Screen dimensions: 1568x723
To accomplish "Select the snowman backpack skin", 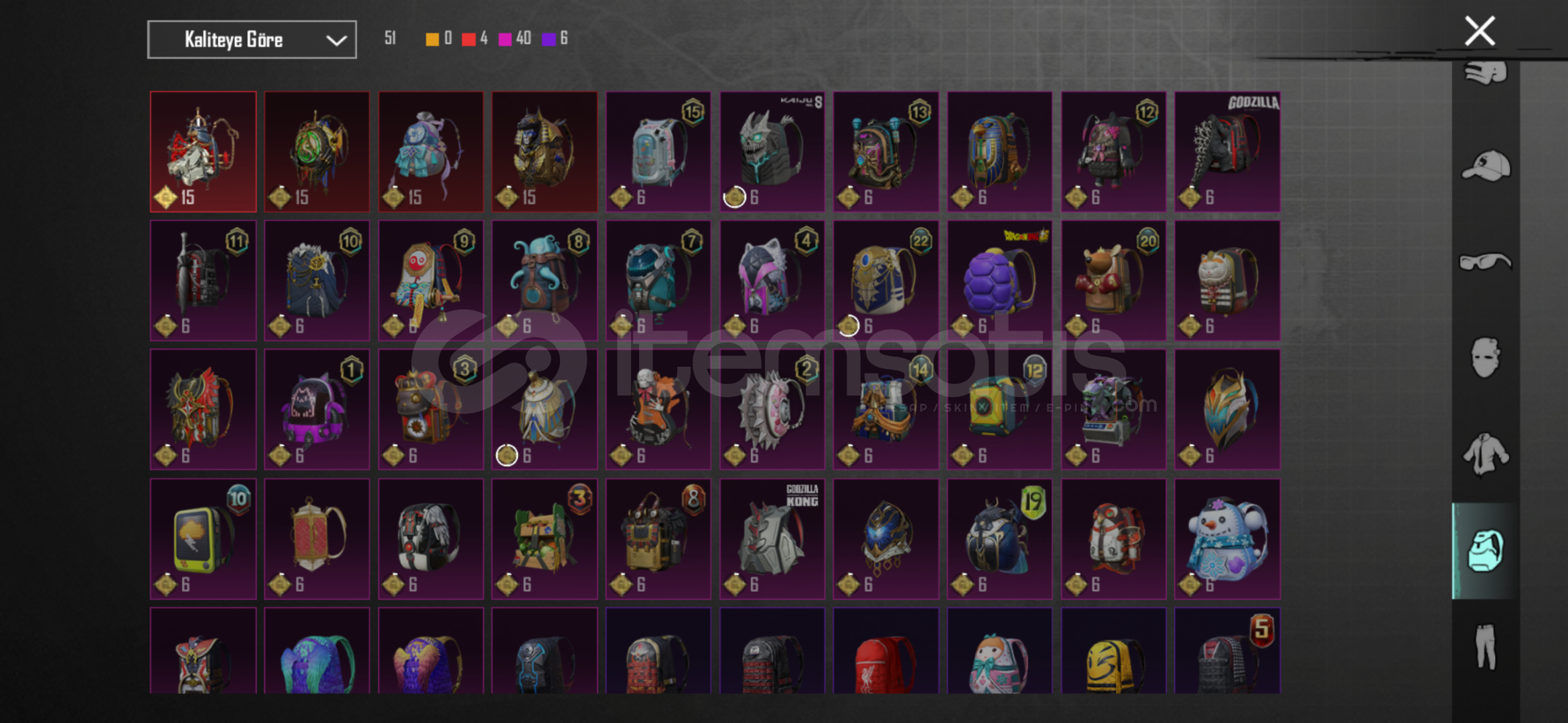I will [1227, 539].
